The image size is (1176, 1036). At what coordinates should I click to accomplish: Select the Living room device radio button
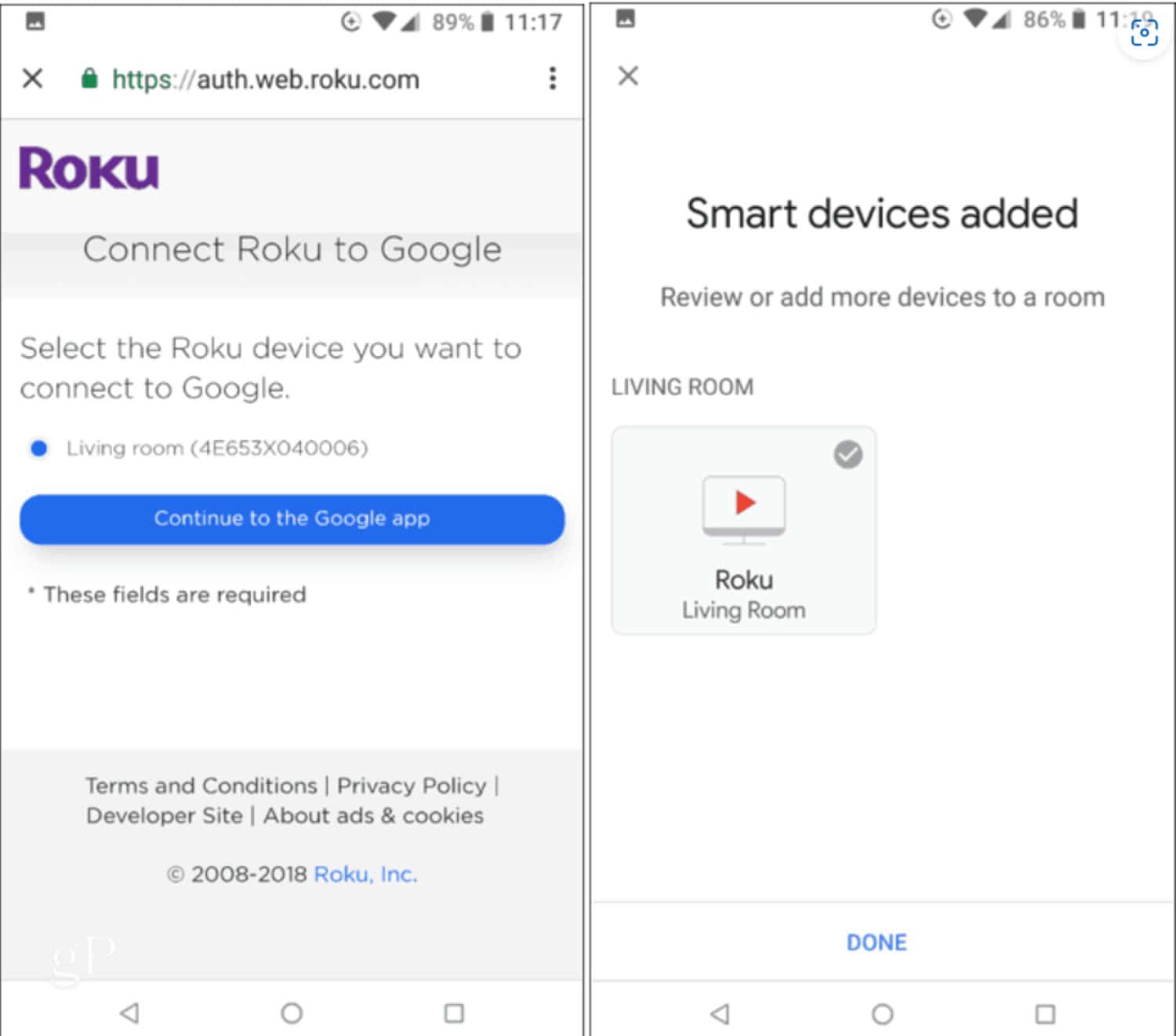[x=38, y=449]
